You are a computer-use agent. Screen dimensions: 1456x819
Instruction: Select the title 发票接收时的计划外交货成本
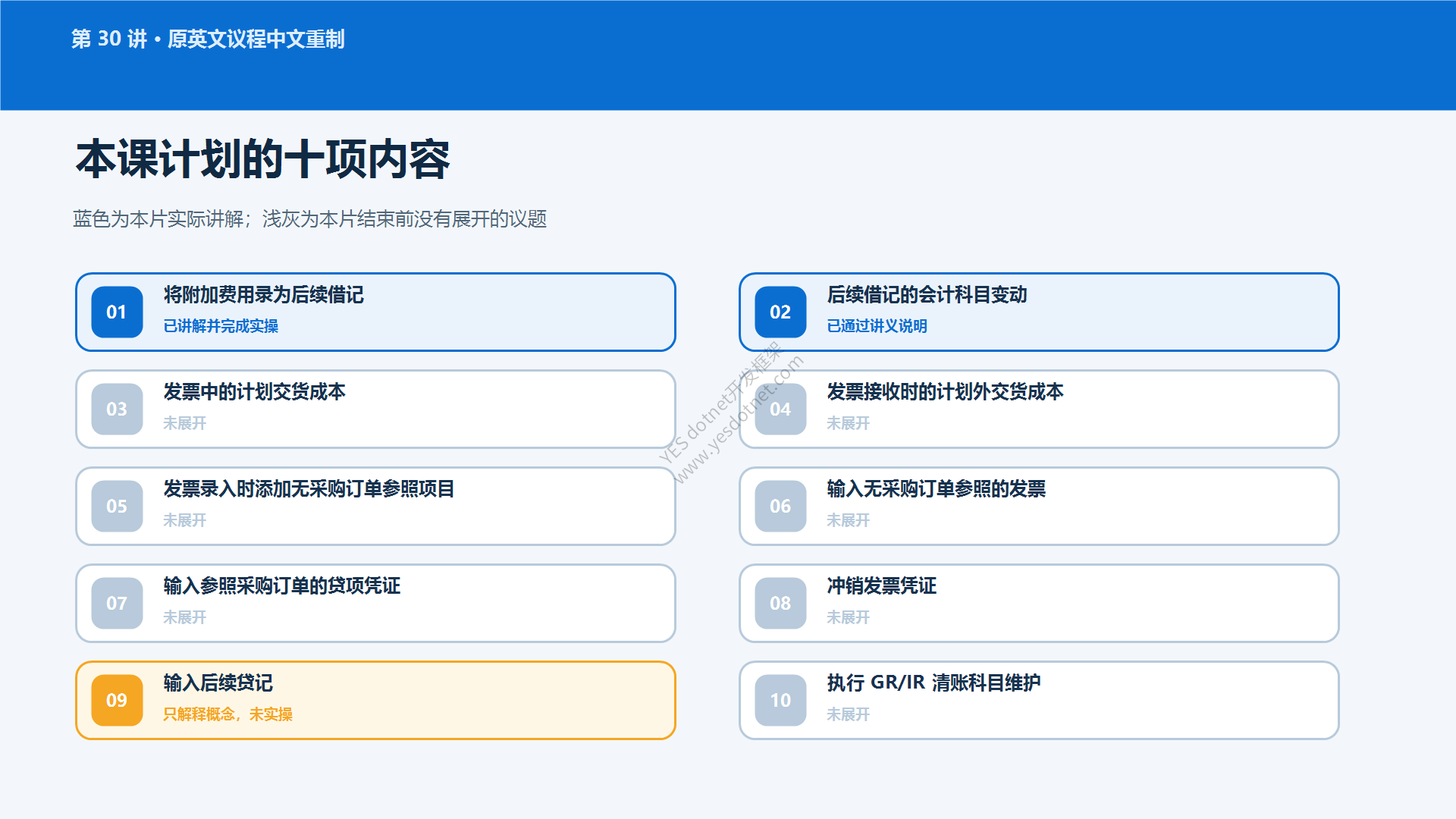coord(945,391)
